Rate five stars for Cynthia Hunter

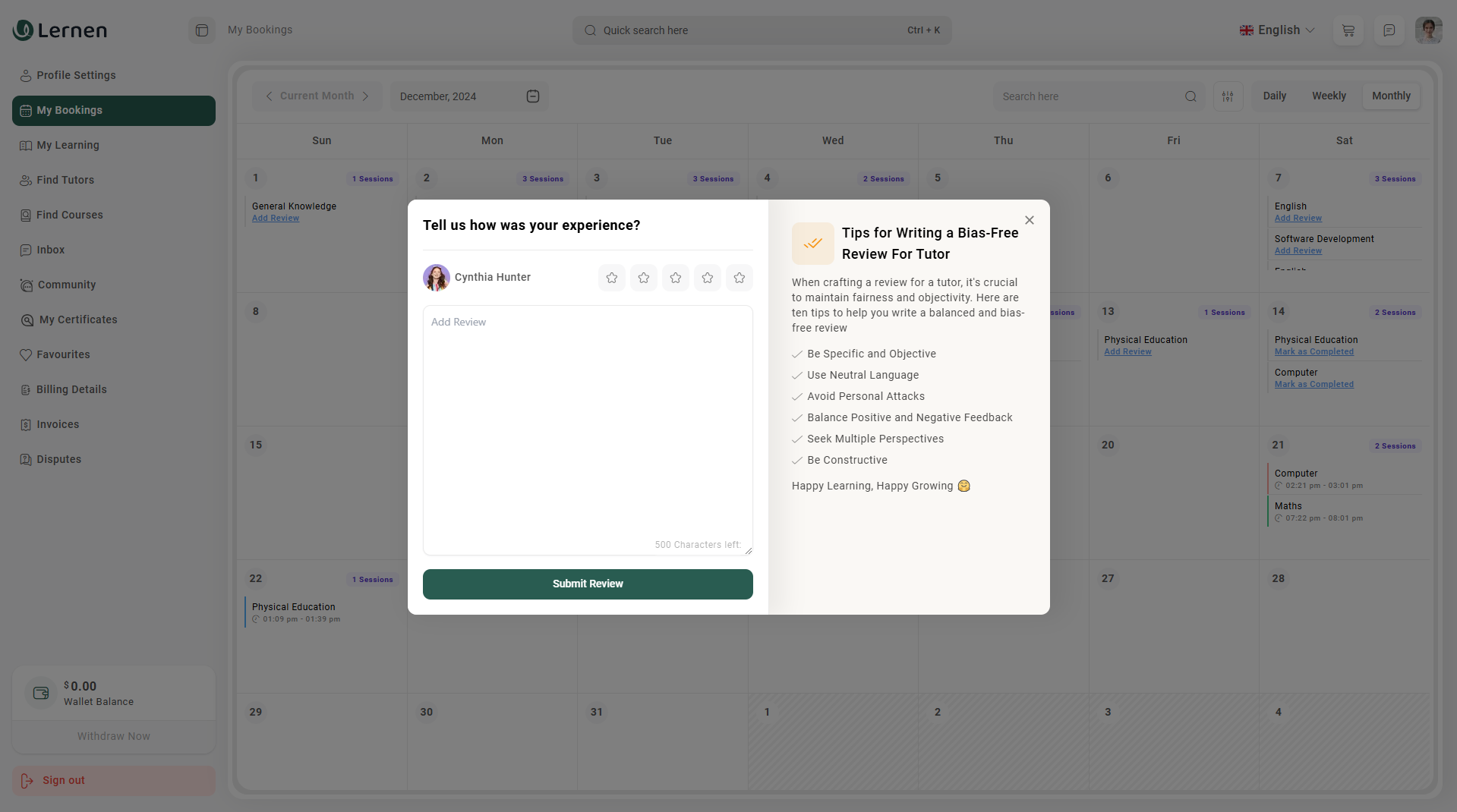coord(739,278)
